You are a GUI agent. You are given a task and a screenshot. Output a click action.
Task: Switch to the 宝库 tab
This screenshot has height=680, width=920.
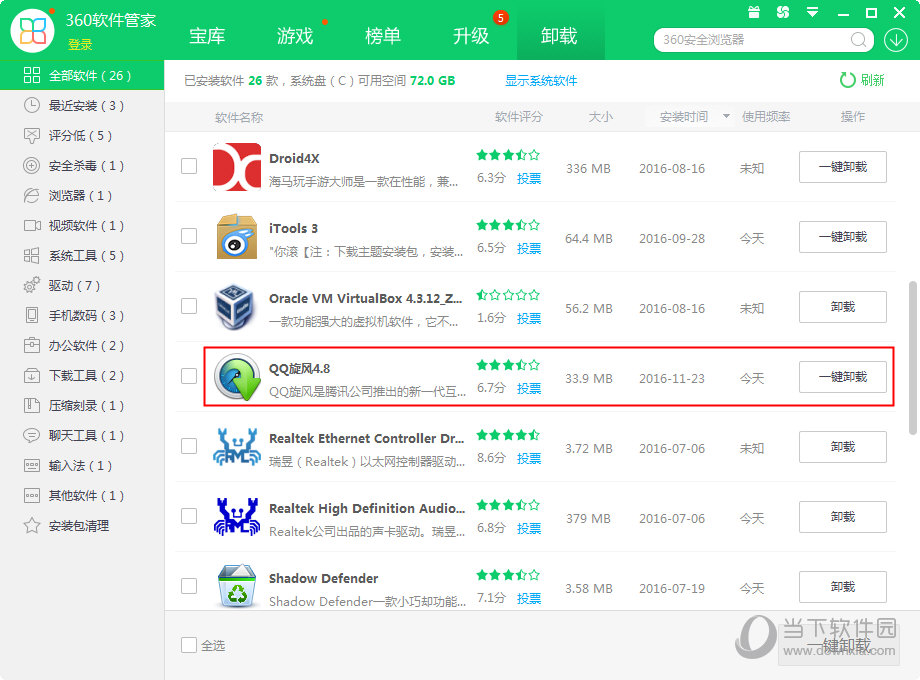206,35
